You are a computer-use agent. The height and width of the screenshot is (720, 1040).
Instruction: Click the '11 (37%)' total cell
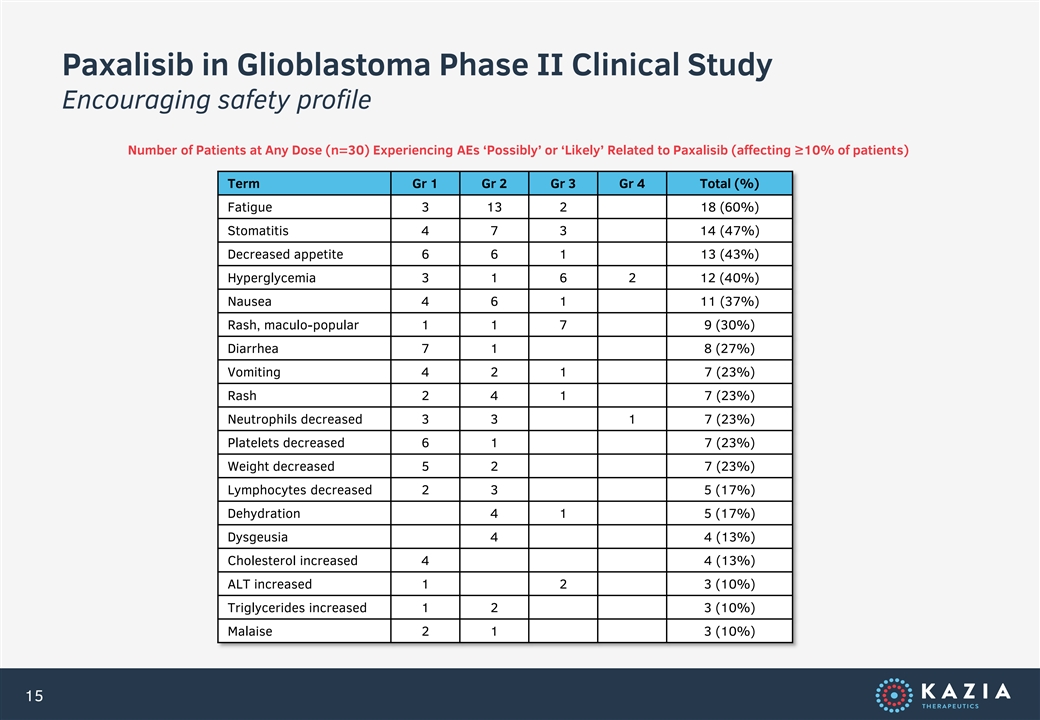(x=730, y=301)
